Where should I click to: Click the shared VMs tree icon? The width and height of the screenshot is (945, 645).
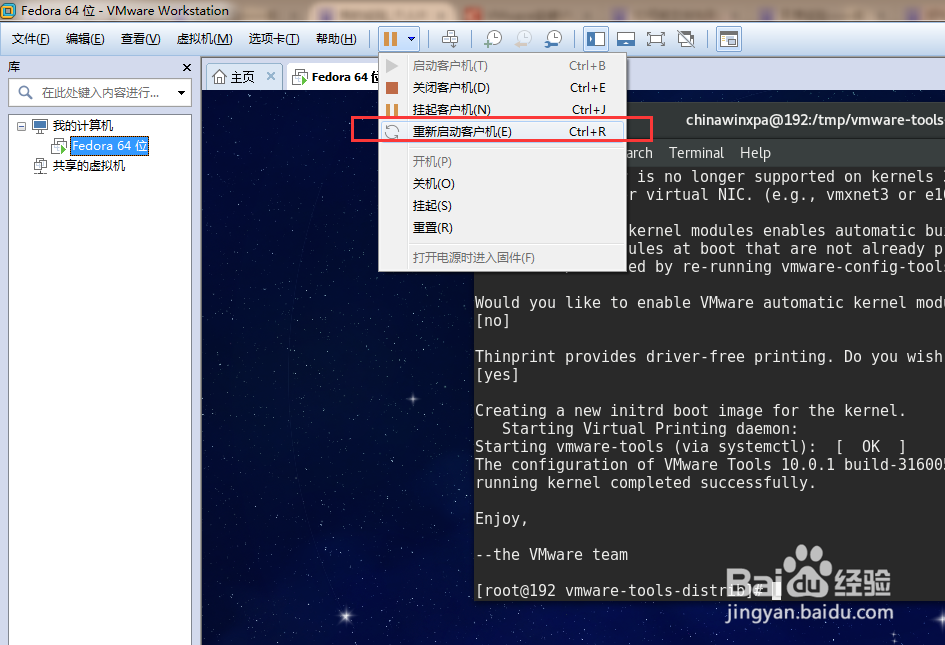[x=40, y=166]
